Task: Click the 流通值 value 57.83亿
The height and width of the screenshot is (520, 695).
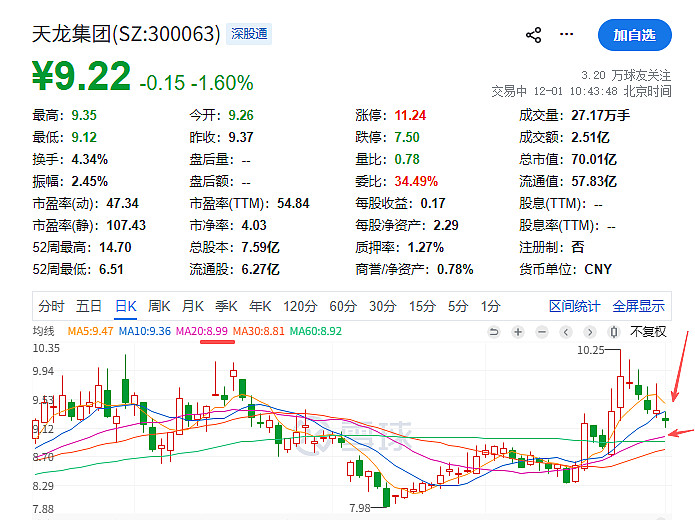Action: point(594,181)
